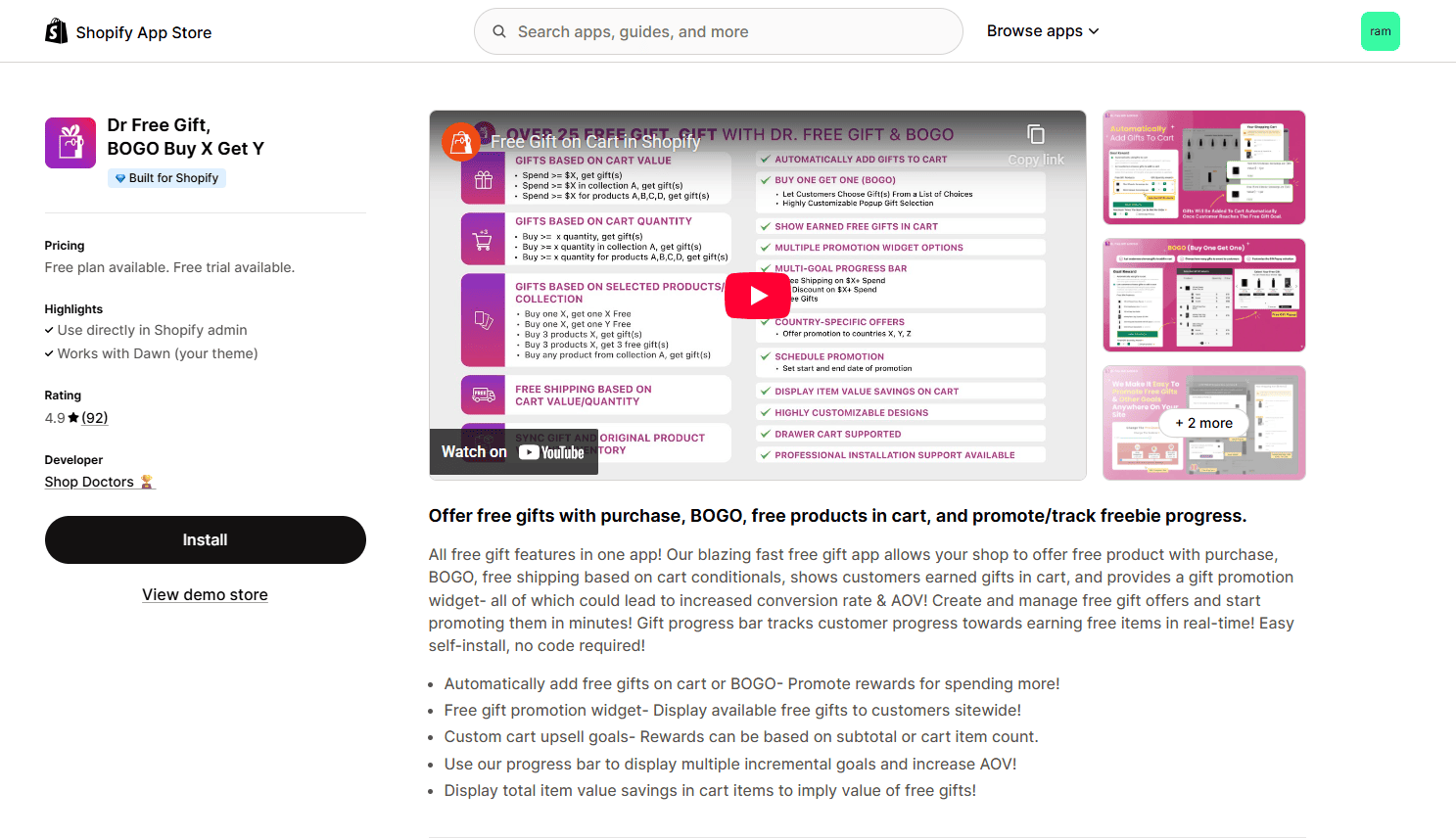Open the ram user avatar
The image size is (1456, 838).
pos(1380,31)
